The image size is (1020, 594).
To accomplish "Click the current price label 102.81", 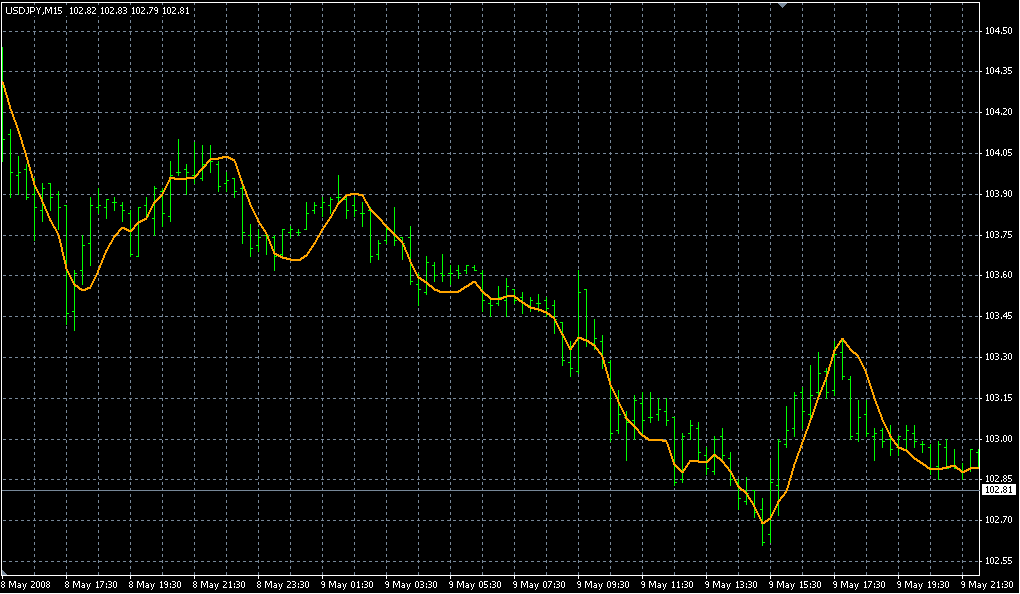I will click(x=999, y=491).
